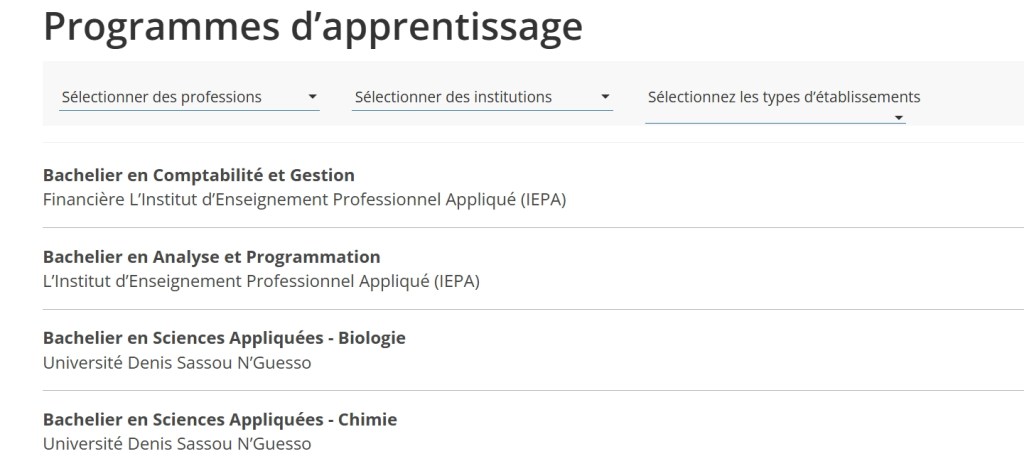This screenshot has height=471, width=1024.
Task: Click the (IEPA) acronym in the Comptabilité row
Action: click(x=543, y=199)
